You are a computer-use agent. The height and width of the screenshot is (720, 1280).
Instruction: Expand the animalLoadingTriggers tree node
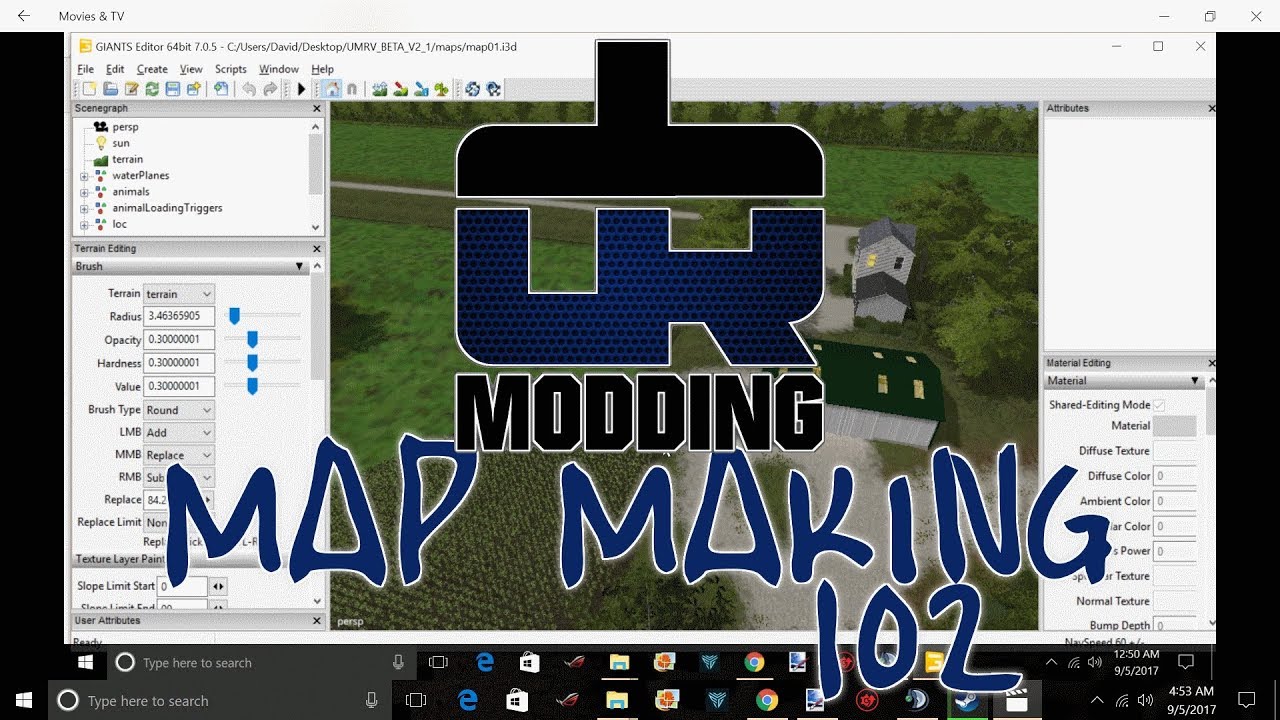pos(85,208)
